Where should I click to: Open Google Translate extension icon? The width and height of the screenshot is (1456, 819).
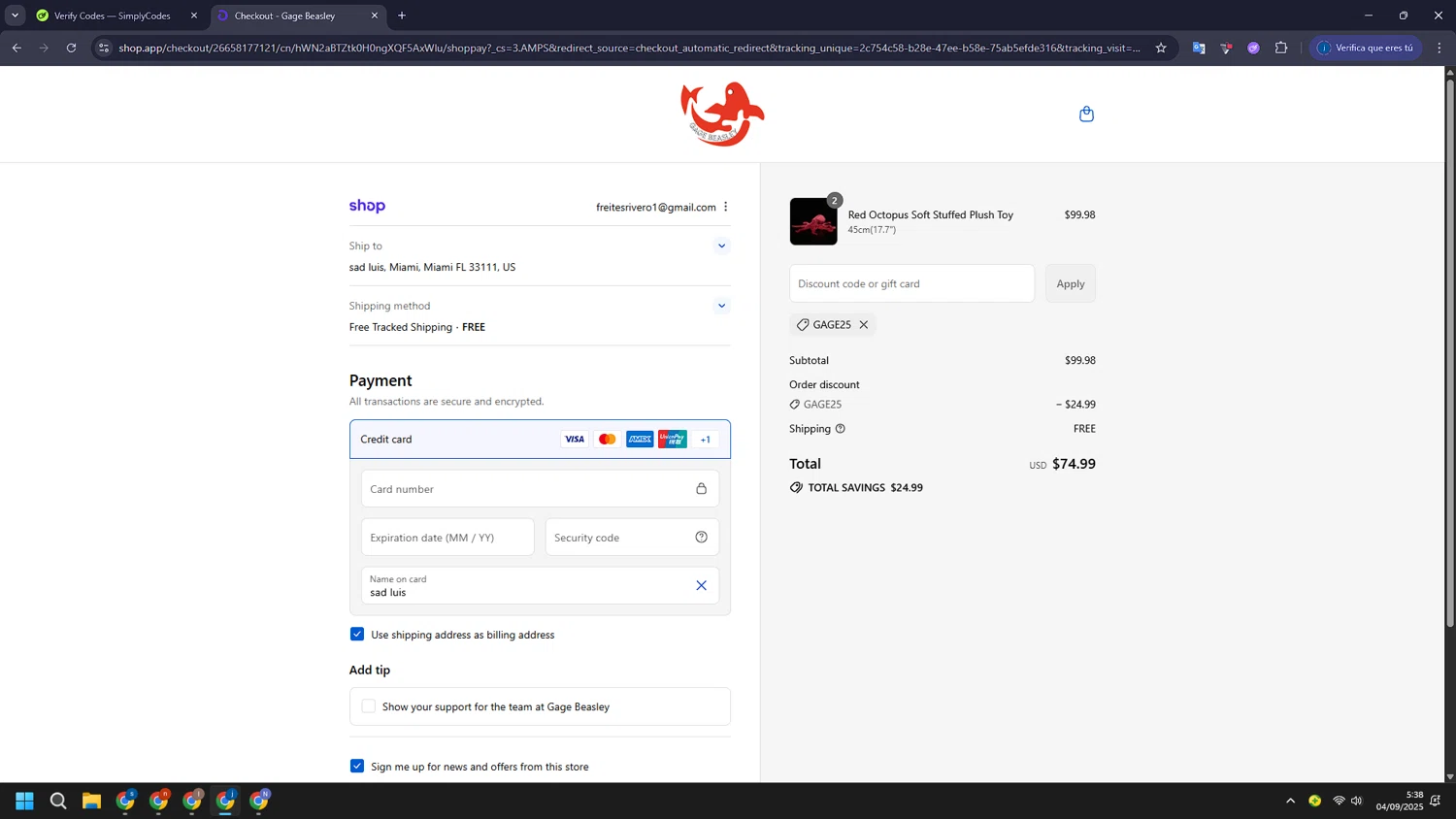(1199, 48)
